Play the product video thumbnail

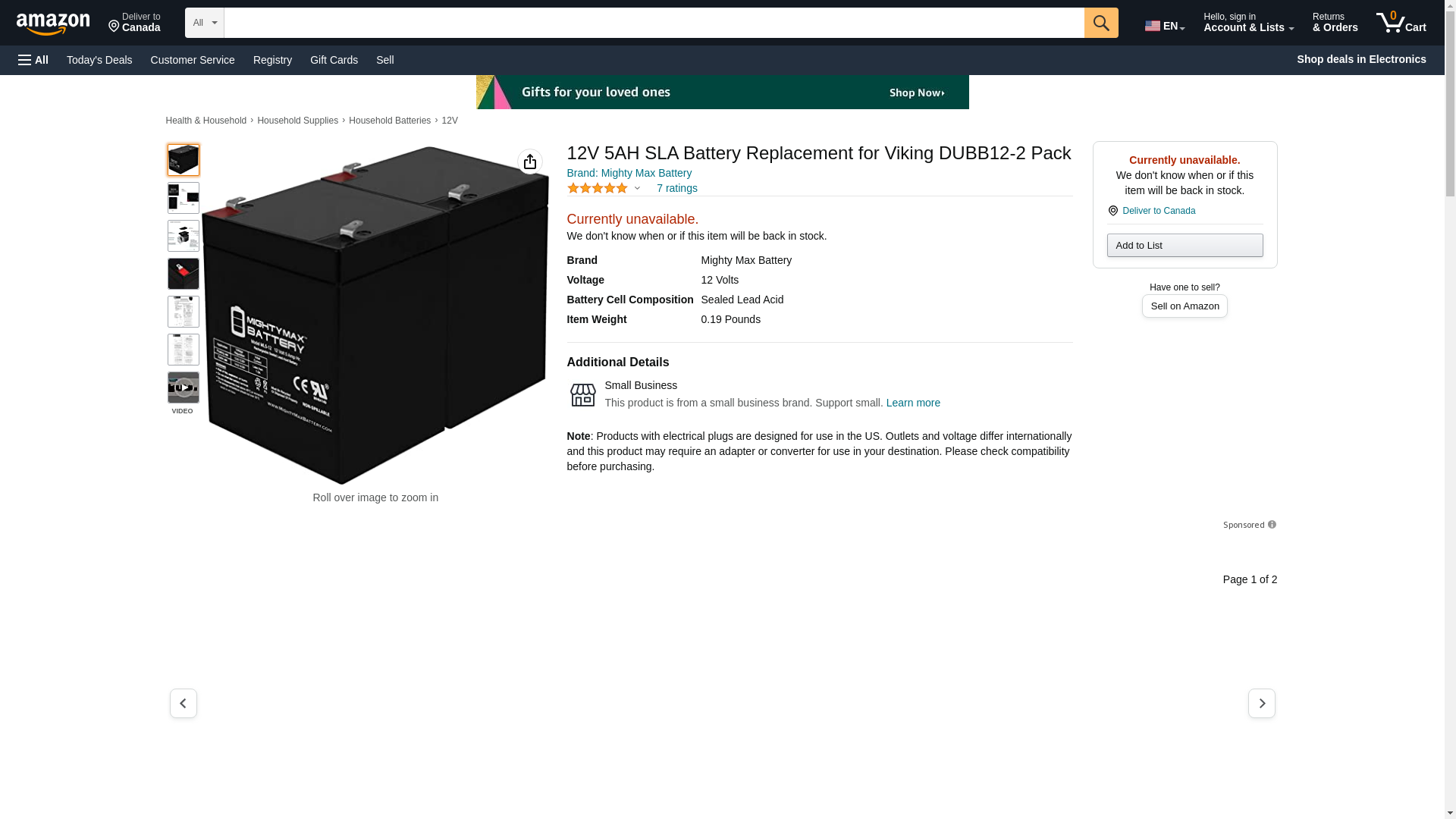coord(183,388)
